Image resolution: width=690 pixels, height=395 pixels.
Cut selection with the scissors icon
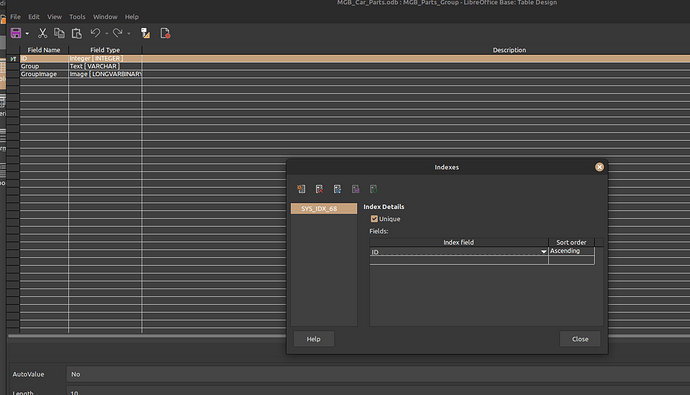42,33
